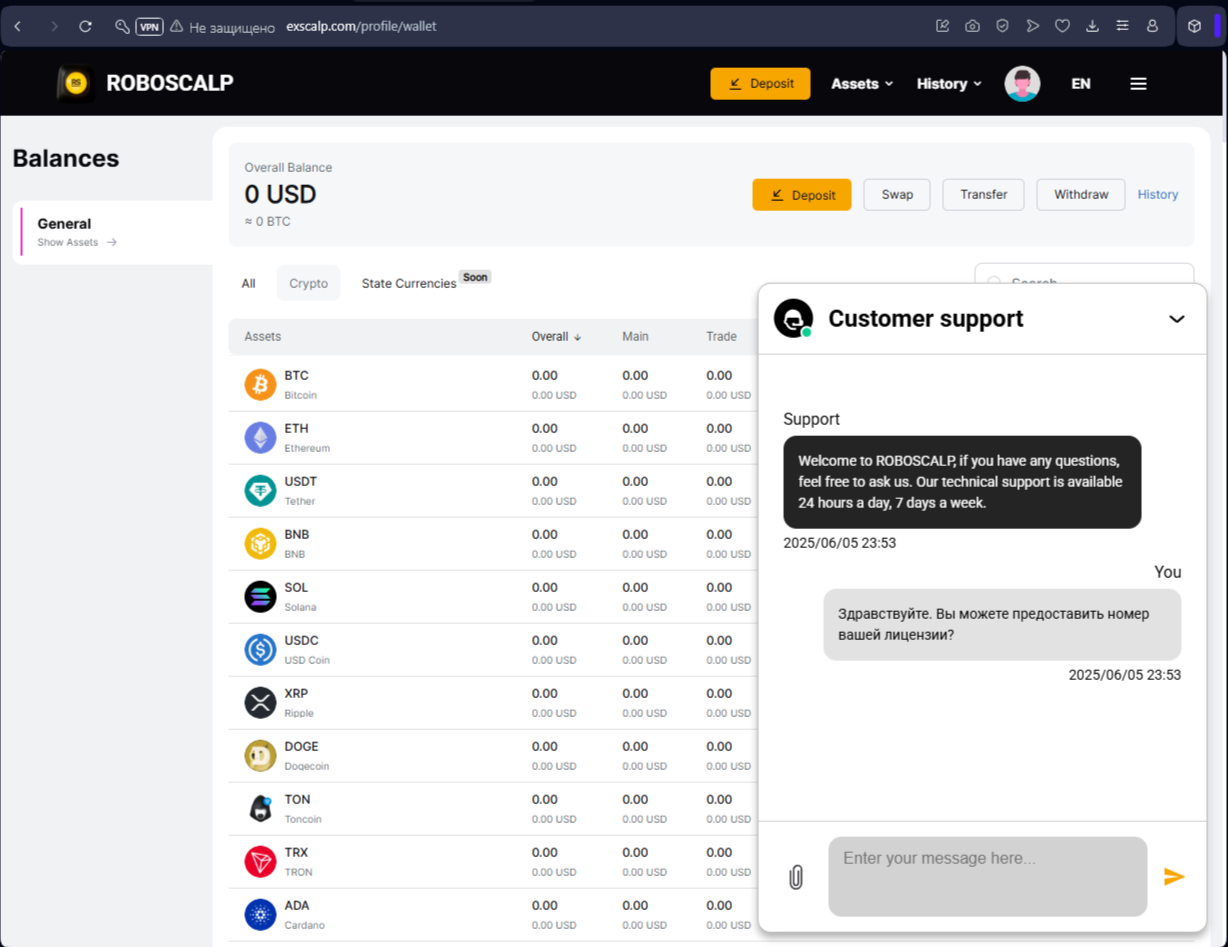
Task: Click the "≈ 0 BTC" balance text
Action: click(268, 222)
